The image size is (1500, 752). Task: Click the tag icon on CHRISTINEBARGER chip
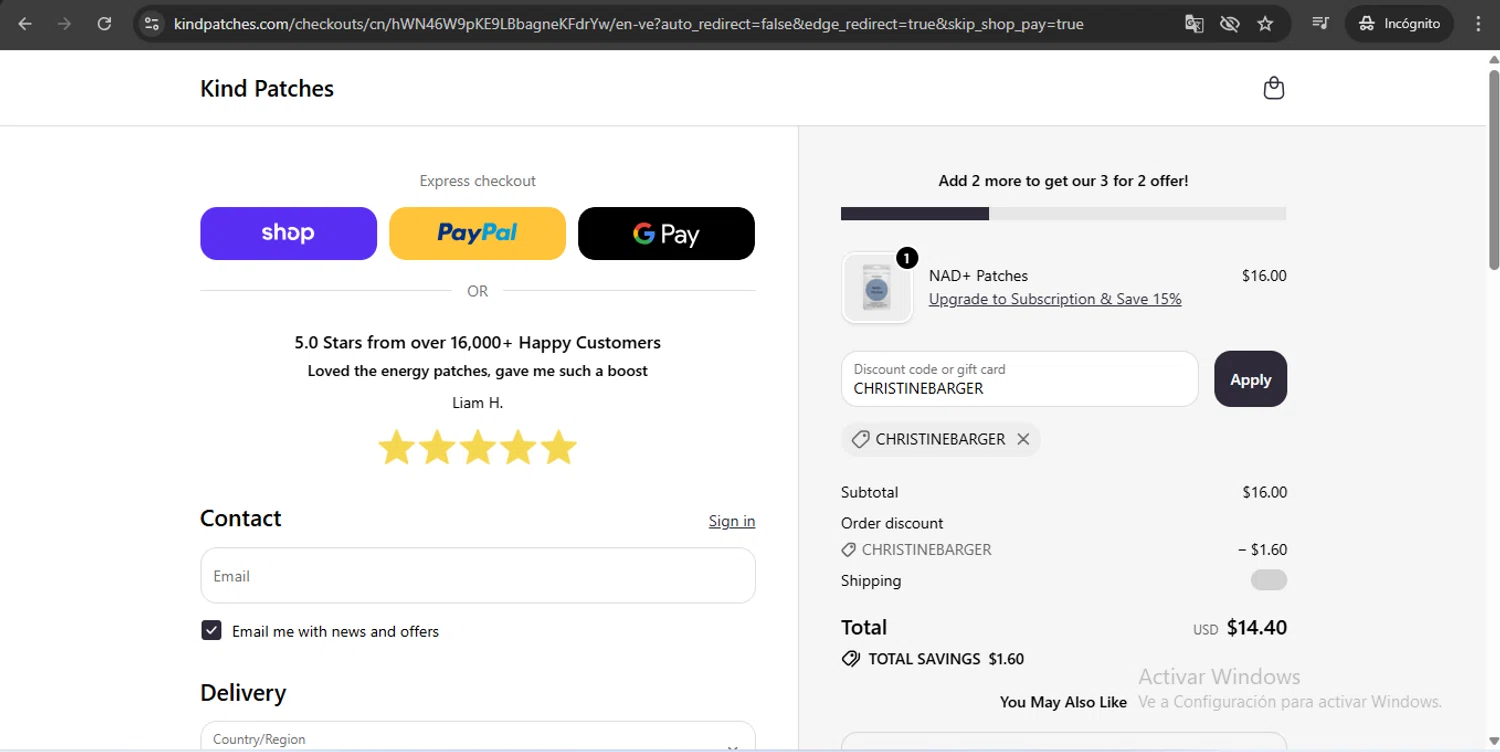859,439
